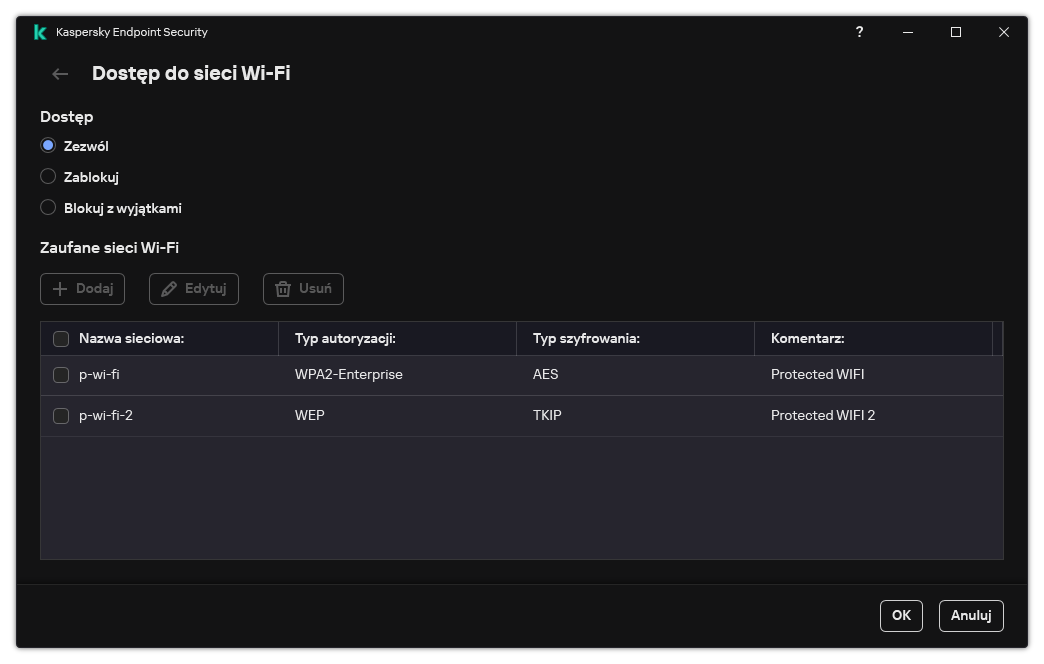Select the Zablokuj radio option
This screenshot has height=664, width=1044.
(x=48, y=177)
